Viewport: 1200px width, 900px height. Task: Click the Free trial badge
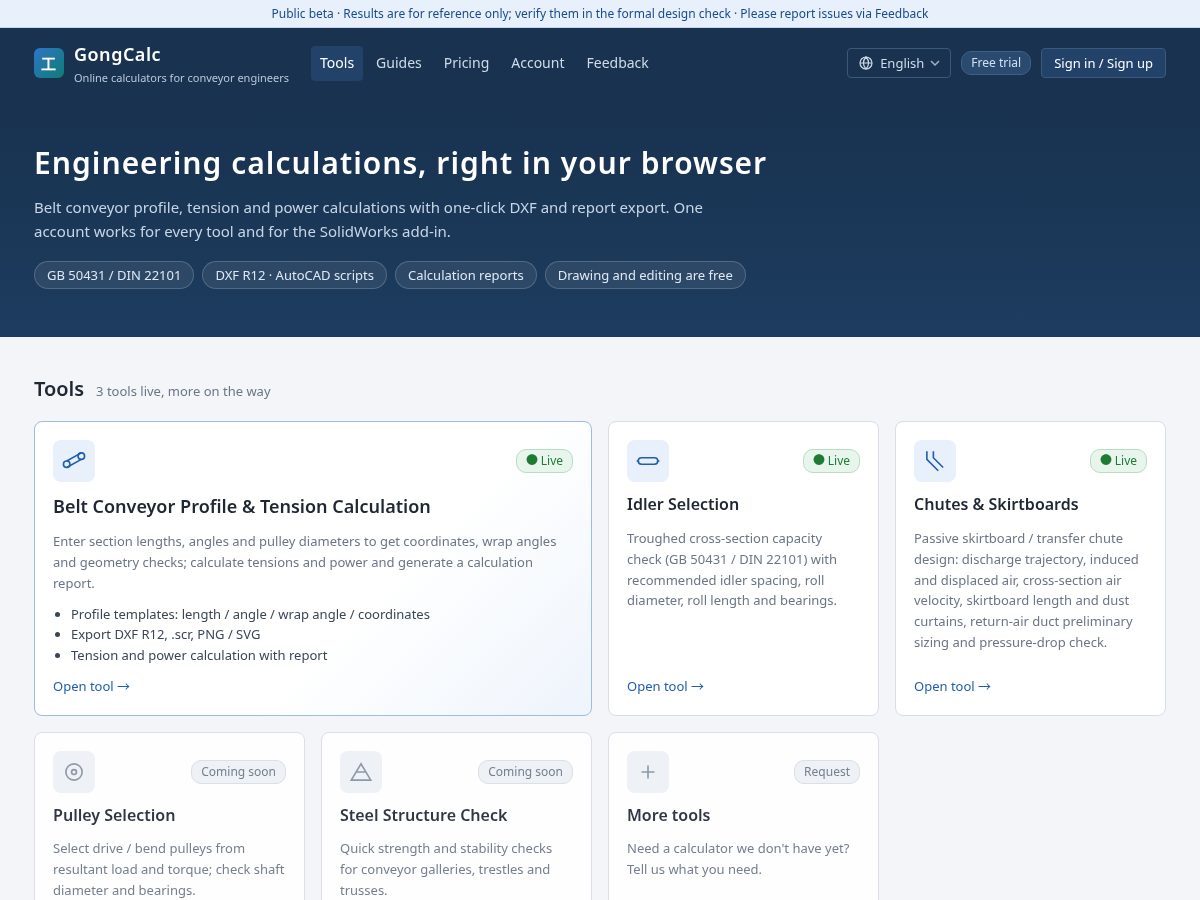996,63
